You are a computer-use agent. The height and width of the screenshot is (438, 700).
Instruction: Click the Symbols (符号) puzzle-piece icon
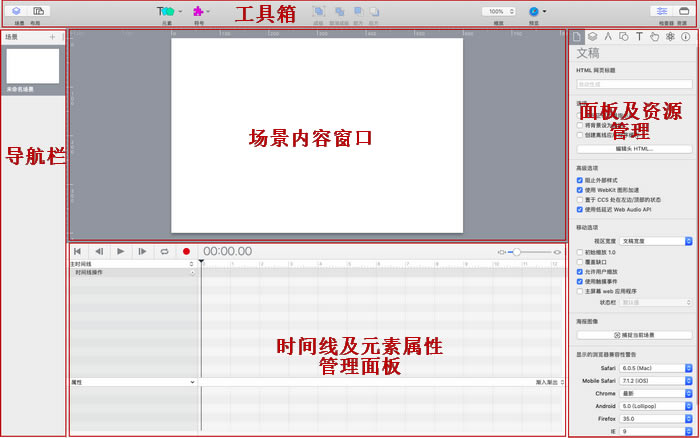pyautogui.click(x=198, y=11)
